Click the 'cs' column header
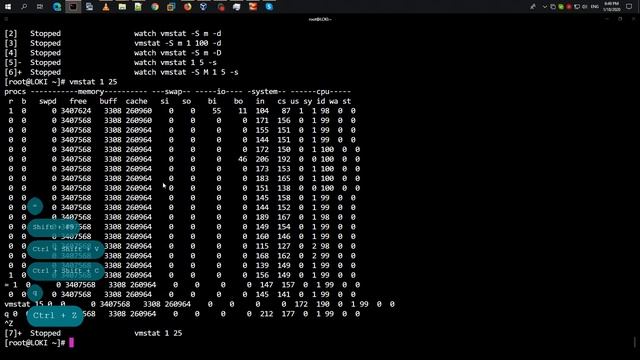This screenshot has width=640, height=360. [282, 101]
